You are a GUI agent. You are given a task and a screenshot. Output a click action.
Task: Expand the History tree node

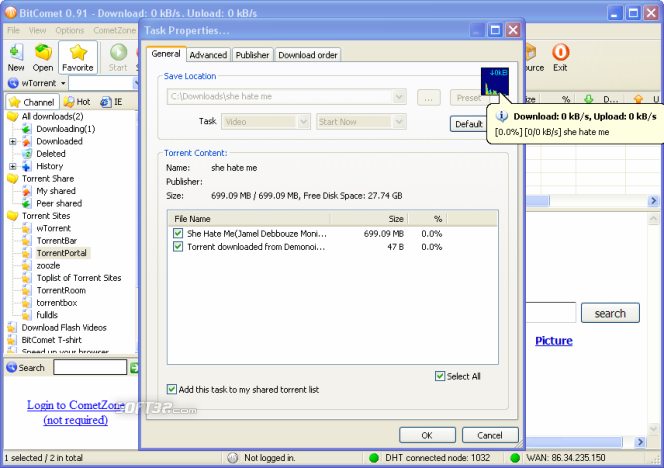[13, 166]
